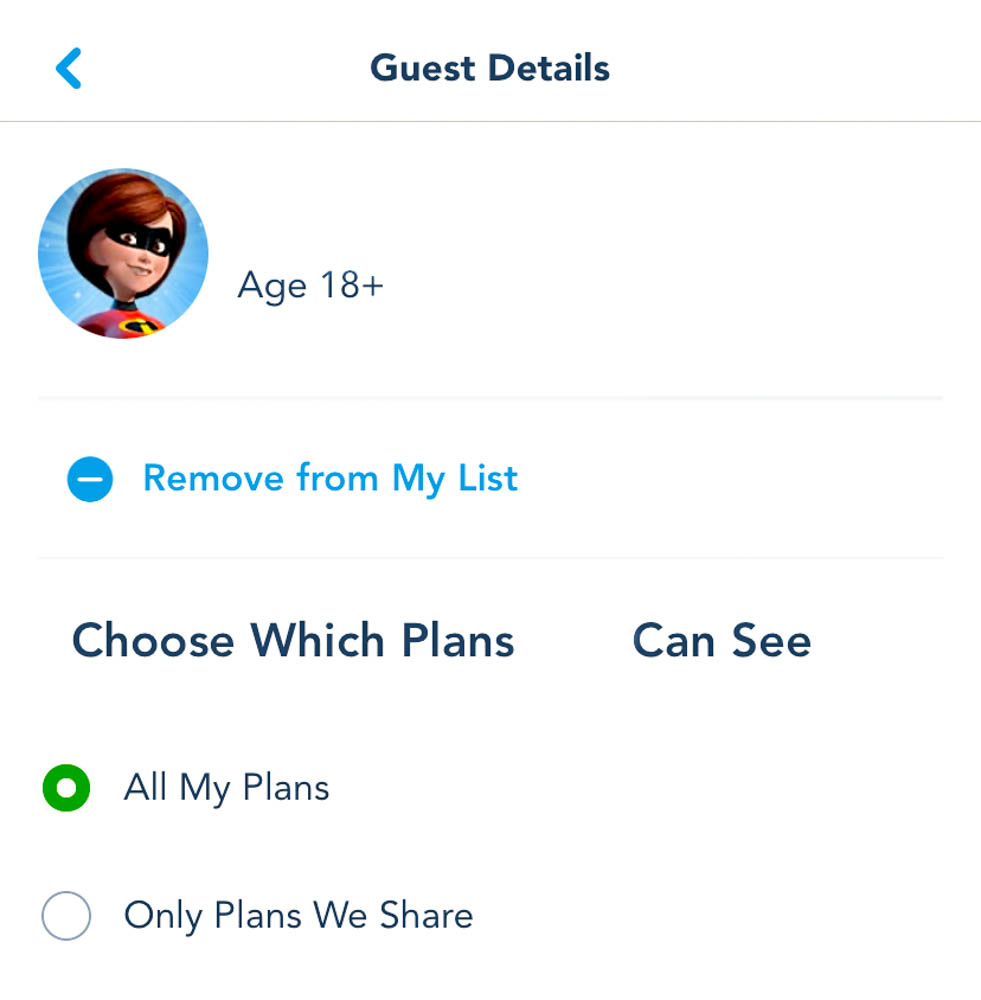Click the word "Share" in the second option
Viewport: 981px width, 1000px height.
pyautogui.click(x=426, y=916)
